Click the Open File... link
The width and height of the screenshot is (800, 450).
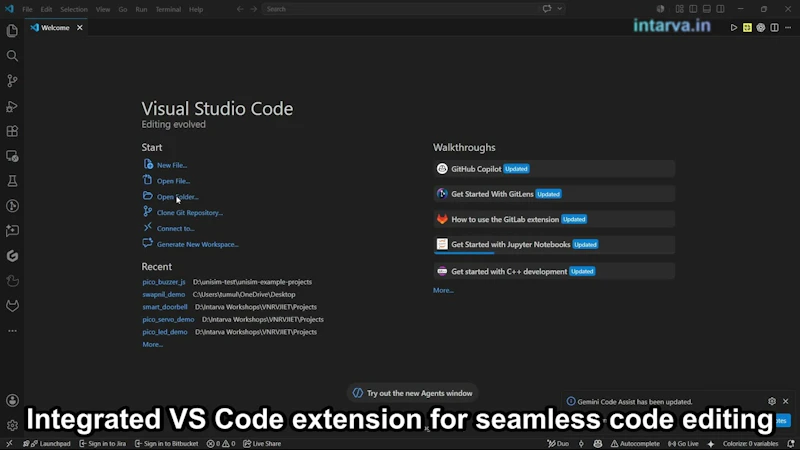(173, 181)
